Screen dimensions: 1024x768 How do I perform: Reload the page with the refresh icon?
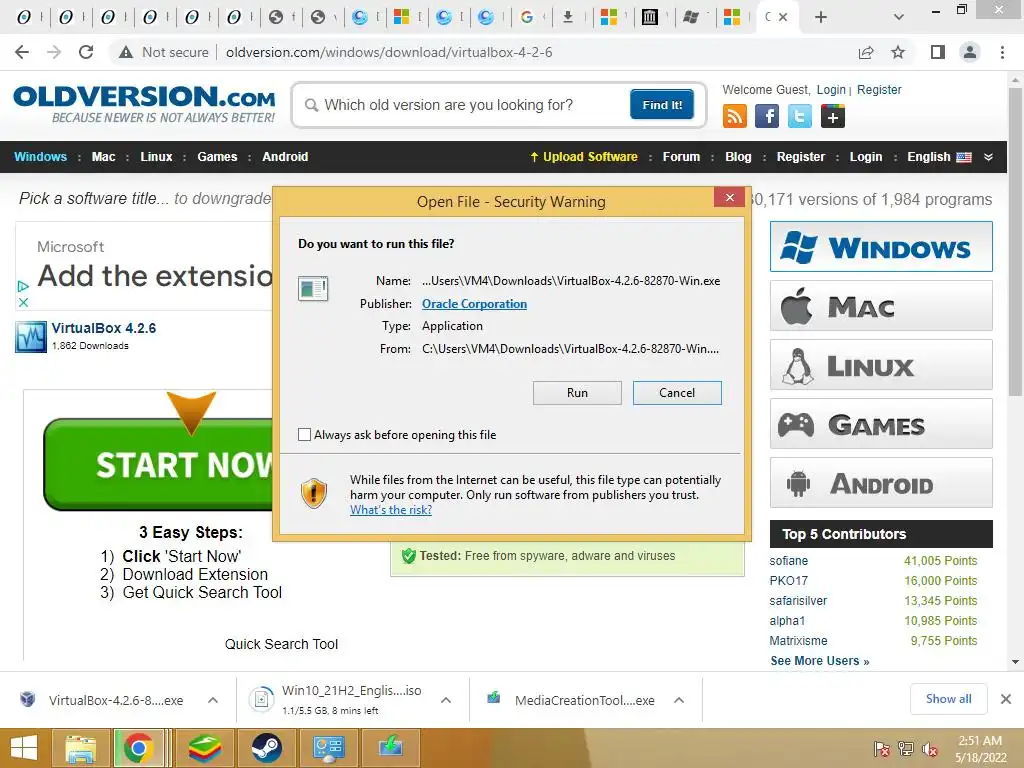pos(86,52)
